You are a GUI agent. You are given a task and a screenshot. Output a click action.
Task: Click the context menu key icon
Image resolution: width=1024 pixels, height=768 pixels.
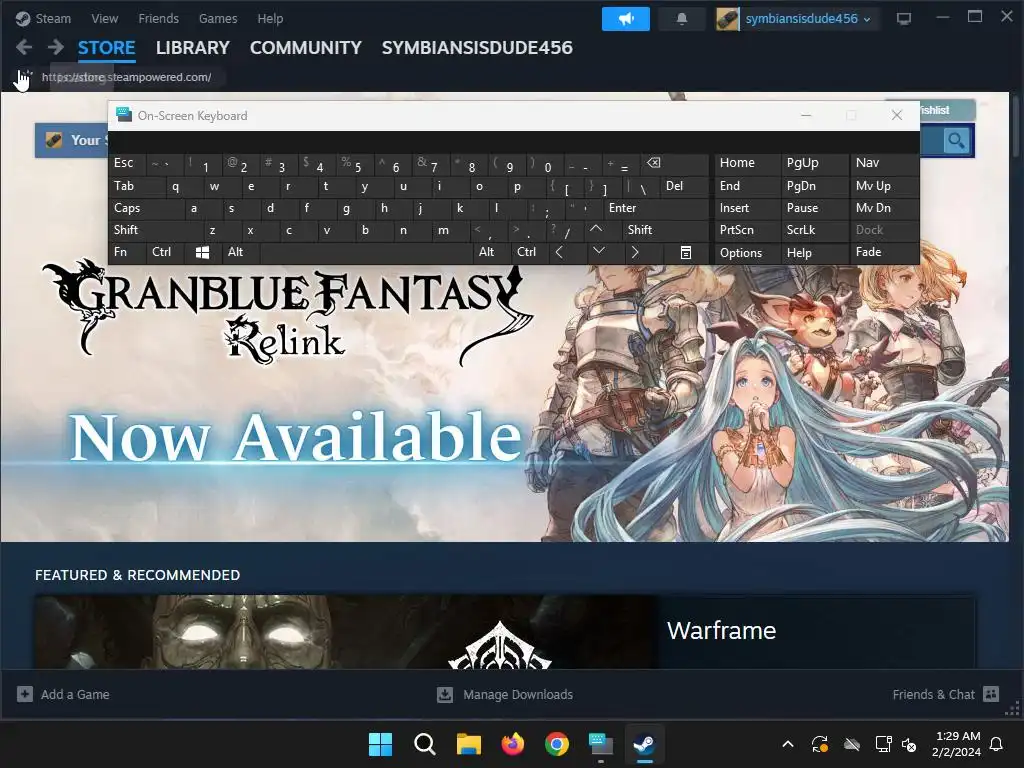[685, 252]
